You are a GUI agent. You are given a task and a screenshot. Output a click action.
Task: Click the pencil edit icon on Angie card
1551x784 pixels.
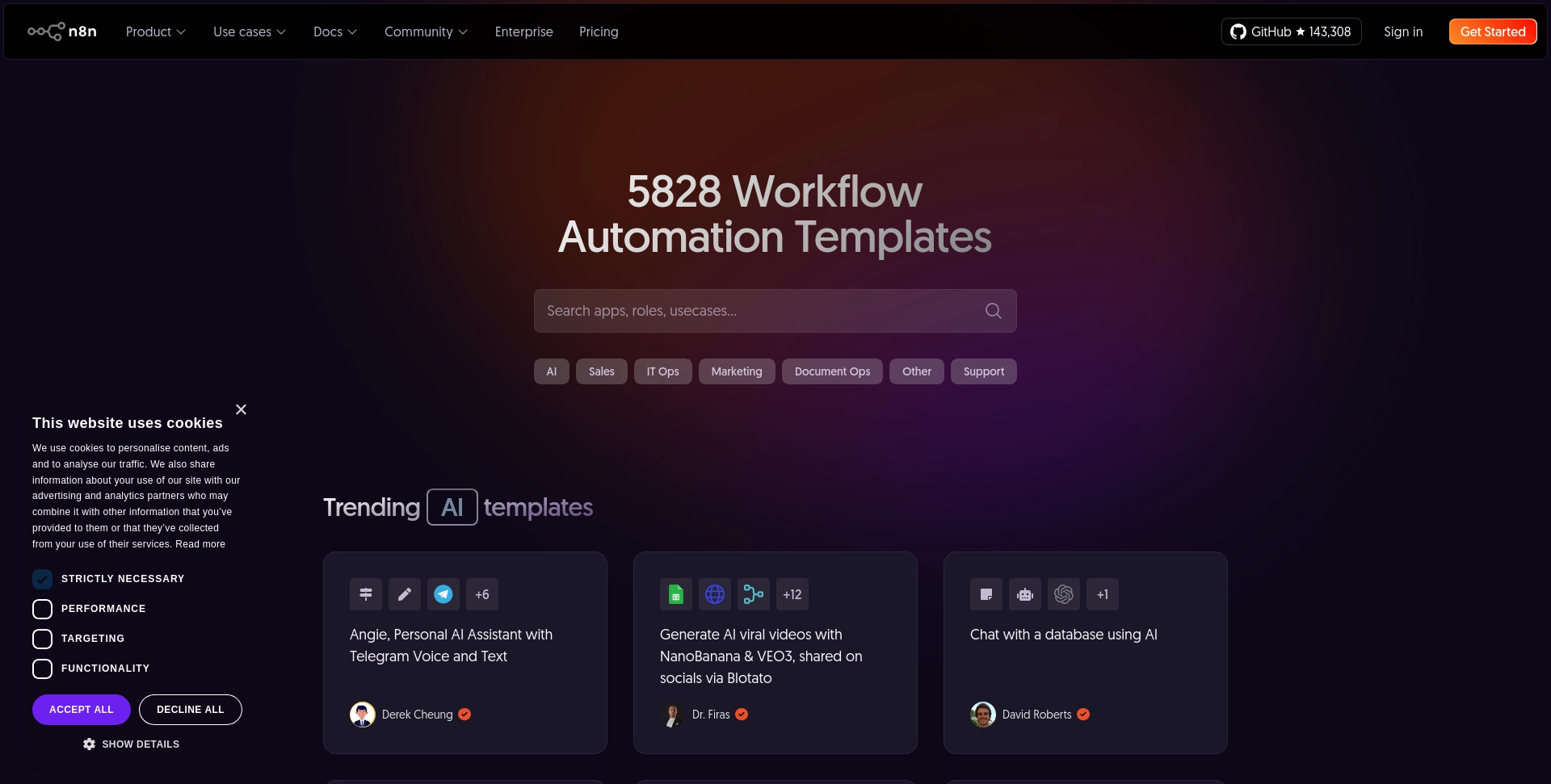click(x=405, y=594)
